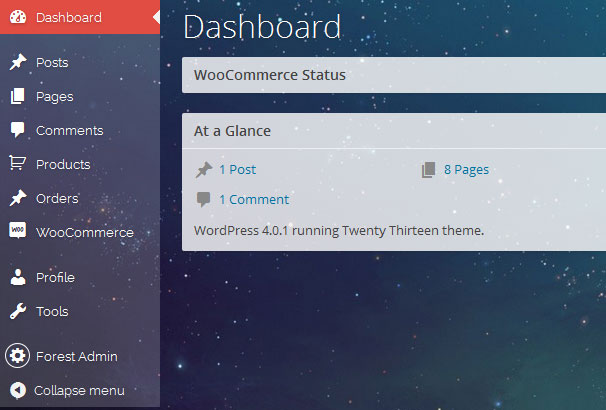
Task: Click the Forest Admin gear icon
Action: pos(17,356)
